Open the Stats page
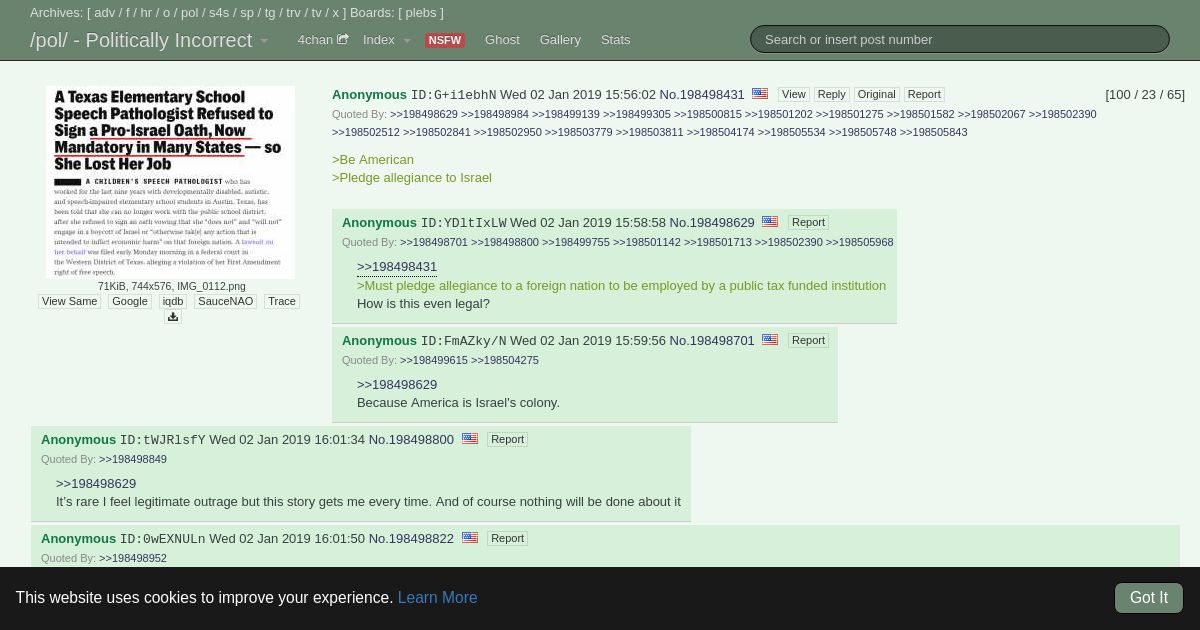The height and width of the screenshot is (630, 1200). [x=615, y=39]
